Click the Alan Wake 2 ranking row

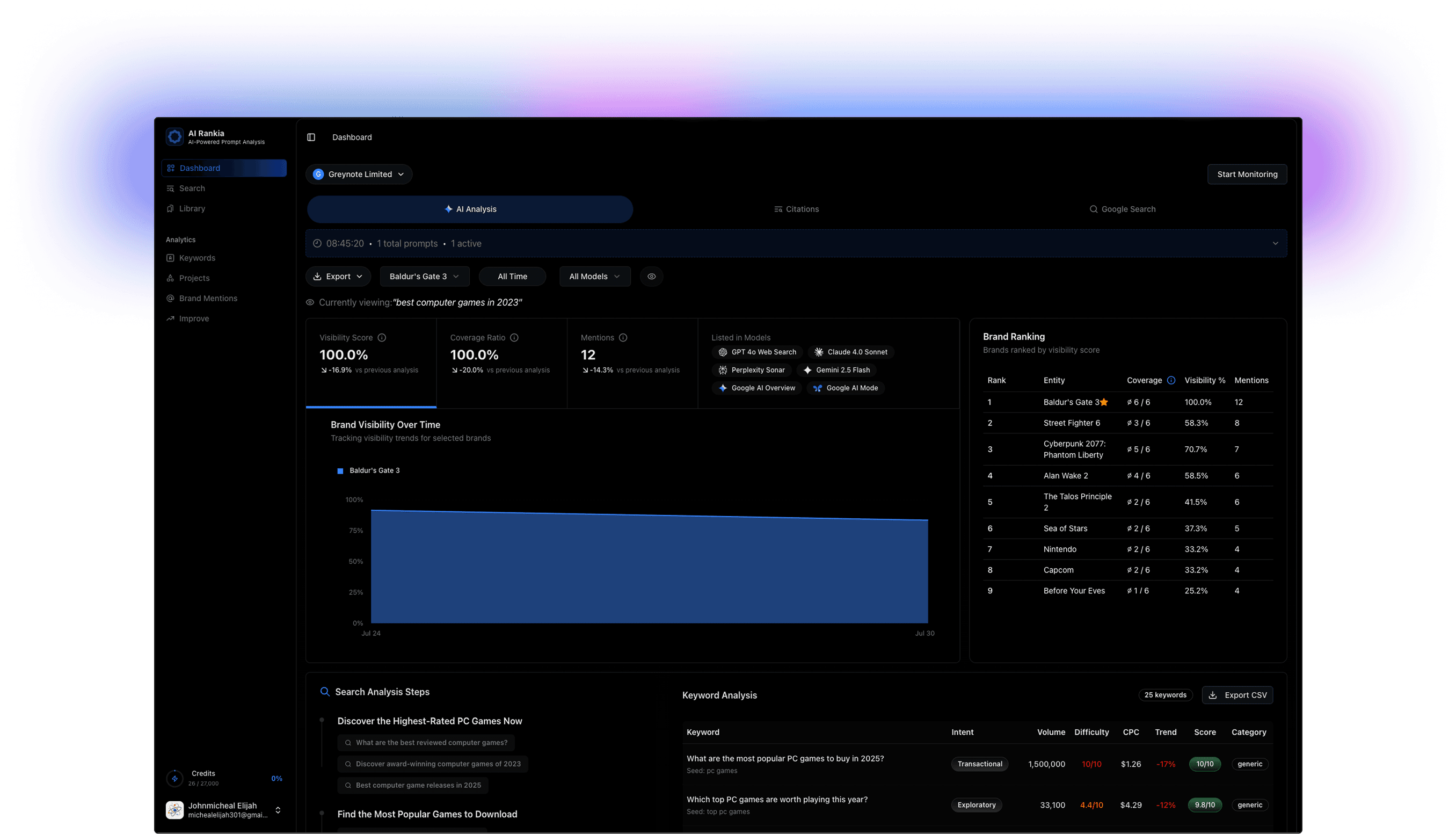click(x=1127, y=475)
